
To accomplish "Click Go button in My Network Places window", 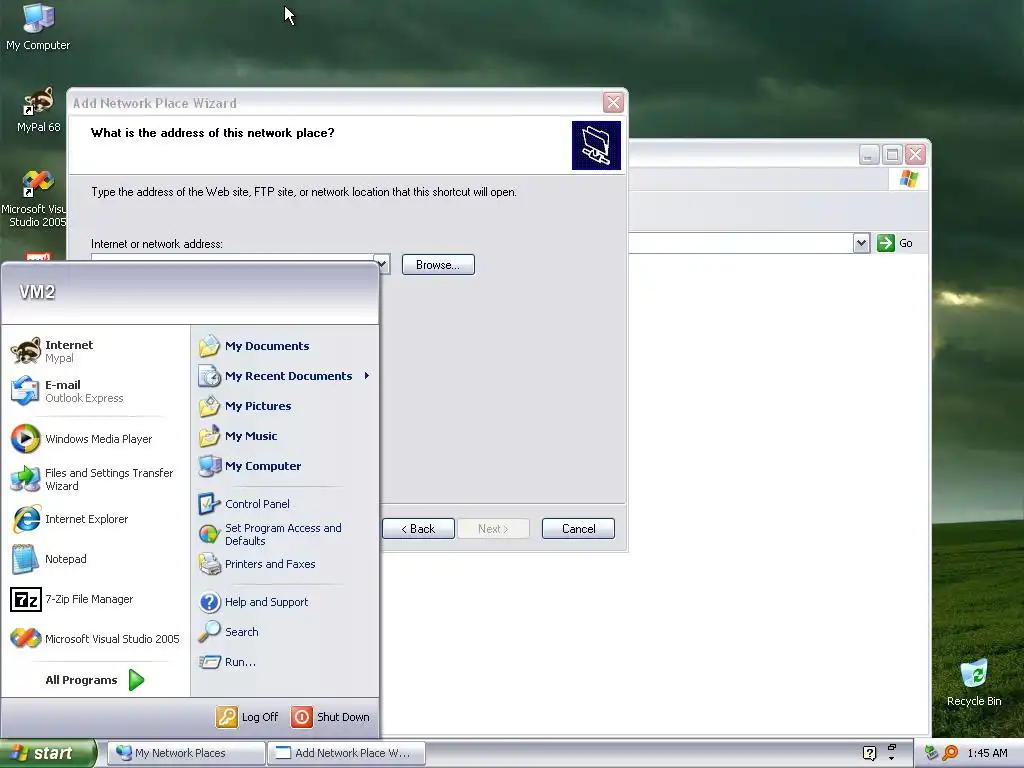I will click(x=895, y=243).
